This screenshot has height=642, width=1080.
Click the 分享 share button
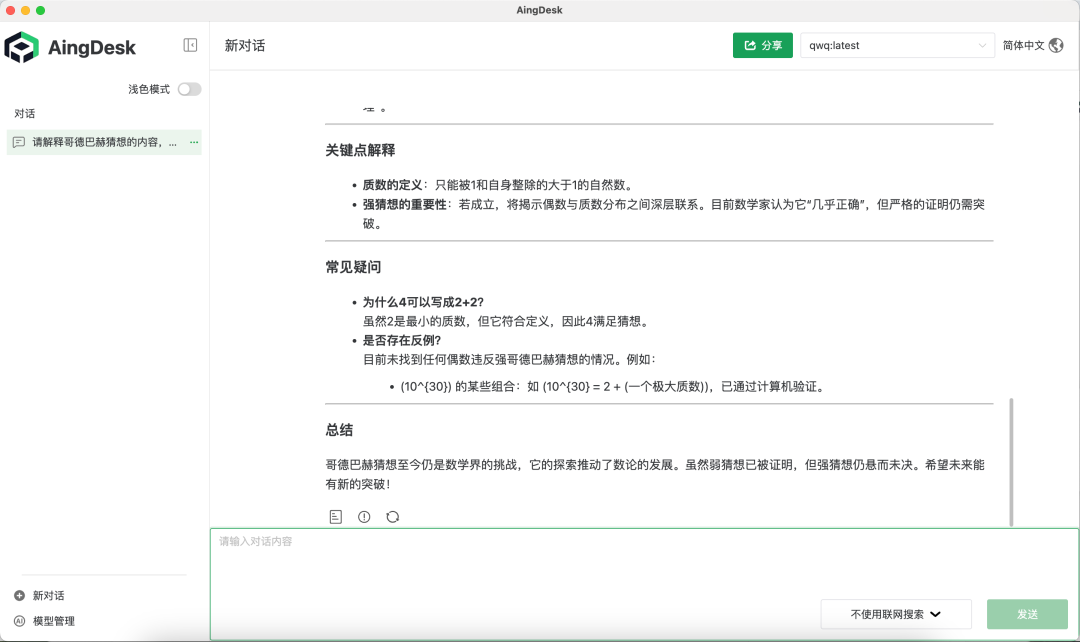(x=762, y=45)
